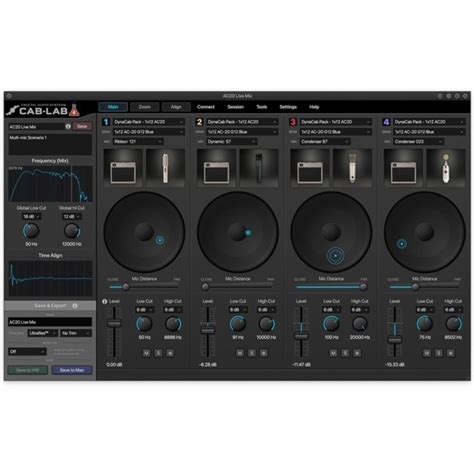
Task: Open channel 1 speaker 1x12 AC-20 dropdown
Action: (x=148, y=132)
